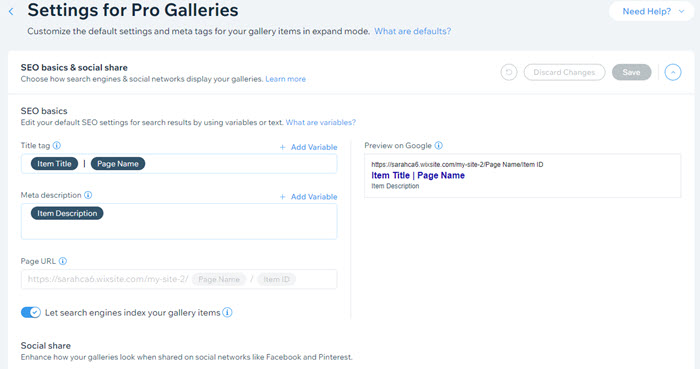700x369 pixels.
Task: Click the preview URL text on Google preview
Action: point(457,165)
